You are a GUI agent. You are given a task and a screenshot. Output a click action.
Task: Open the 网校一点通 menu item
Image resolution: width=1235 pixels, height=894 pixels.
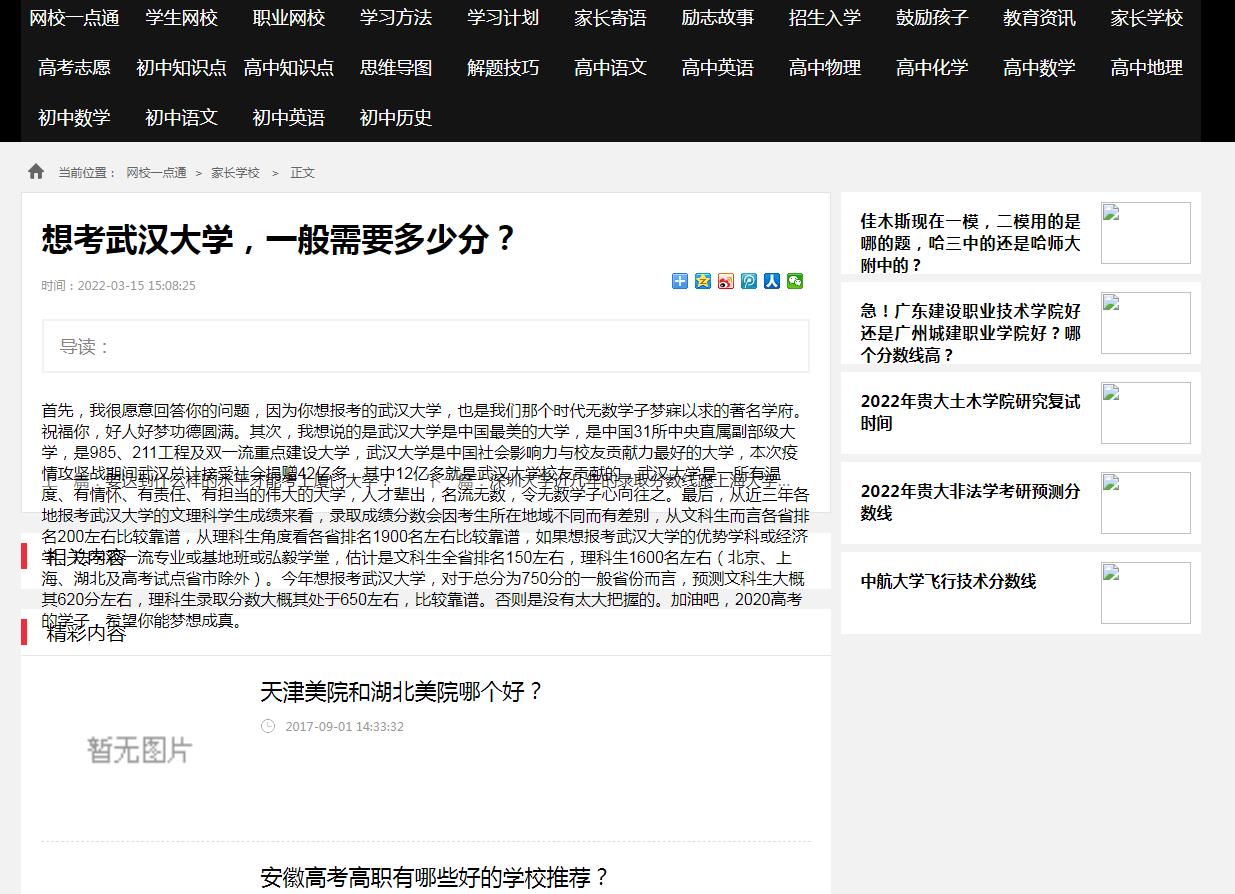pos(74,18)
